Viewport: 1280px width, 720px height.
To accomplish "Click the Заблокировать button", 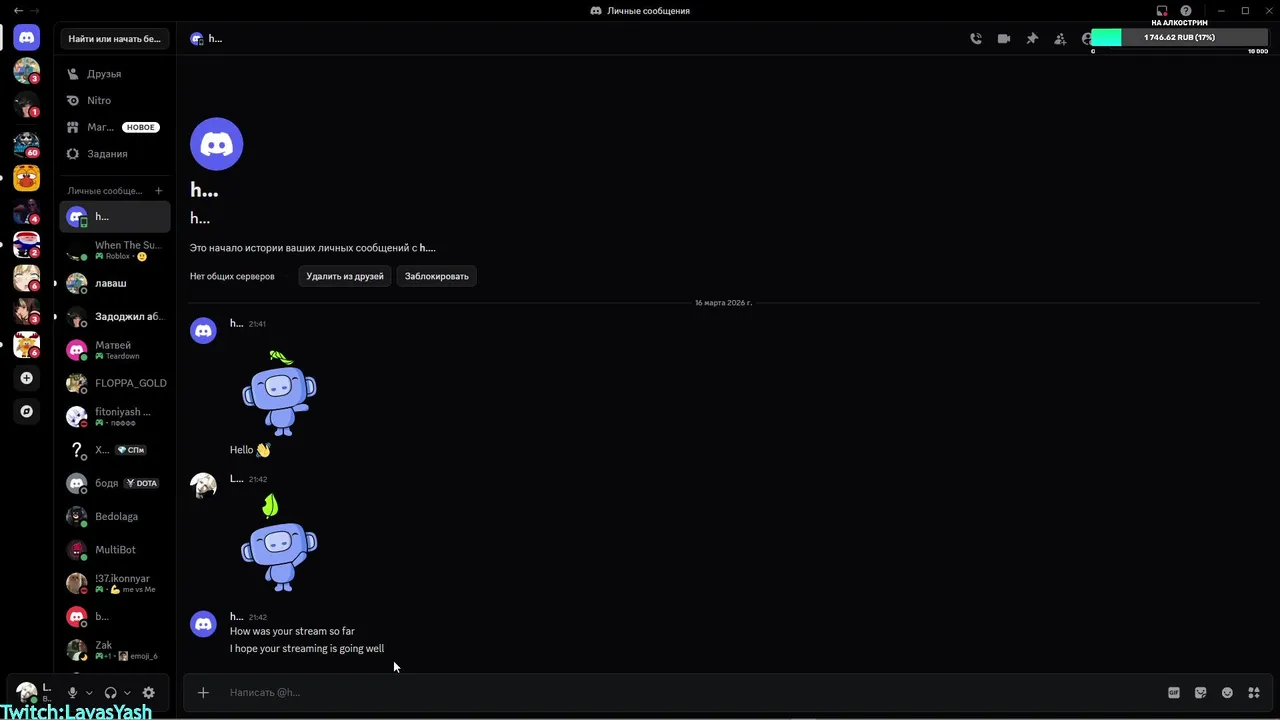I will [437, 276].
